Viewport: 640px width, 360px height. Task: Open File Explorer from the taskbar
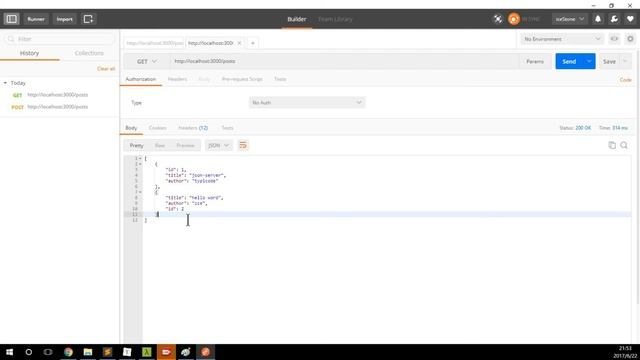click(x=88, y=352)
